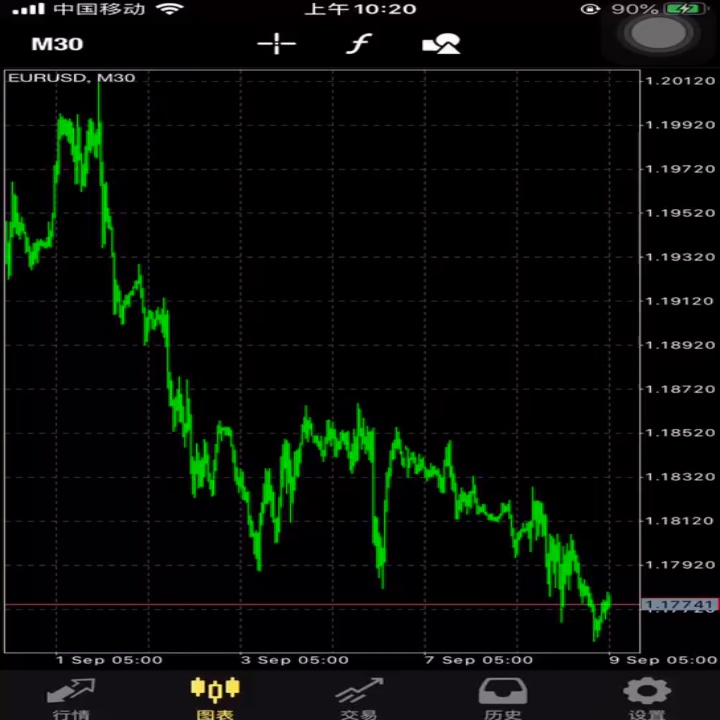Image resolution: width=720 pixels, height=720 pixels.
Task: Click the 1.19520 price axis label
Action: (x=681, y=213)
